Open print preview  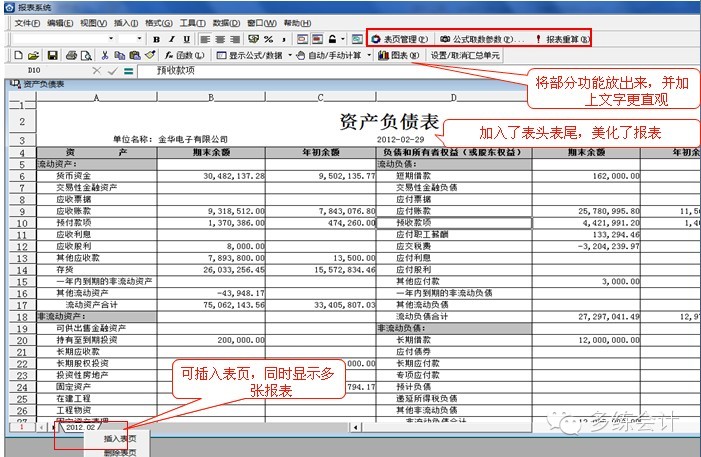86,55
